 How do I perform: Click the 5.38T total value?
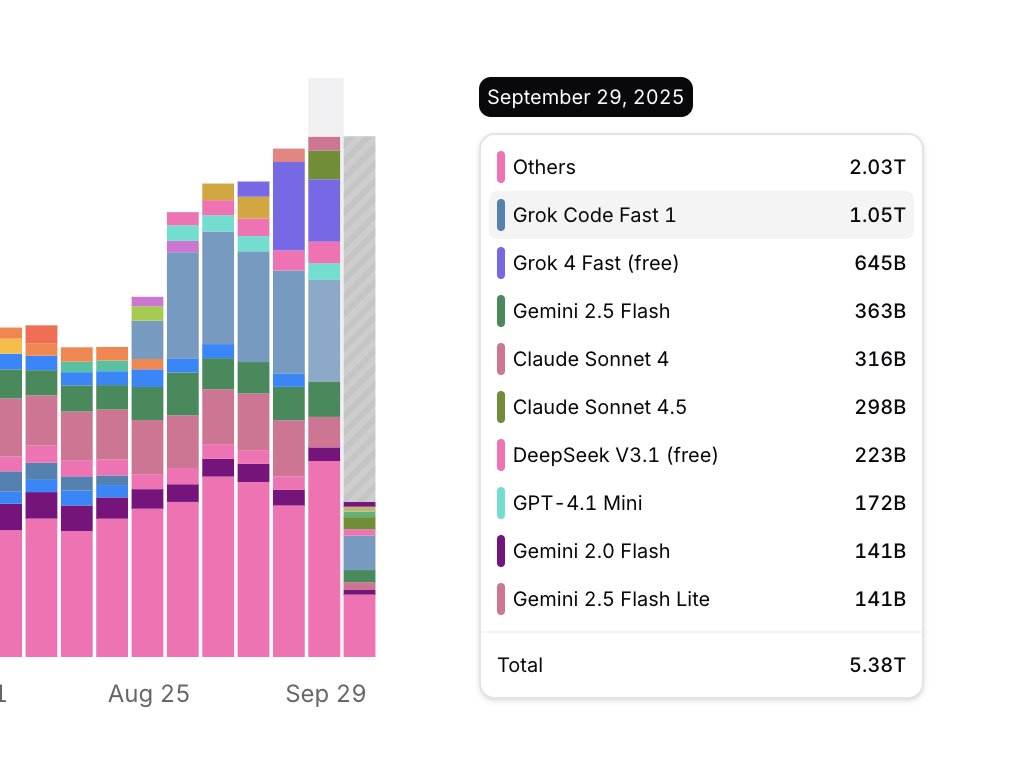(x=877, y=665)
